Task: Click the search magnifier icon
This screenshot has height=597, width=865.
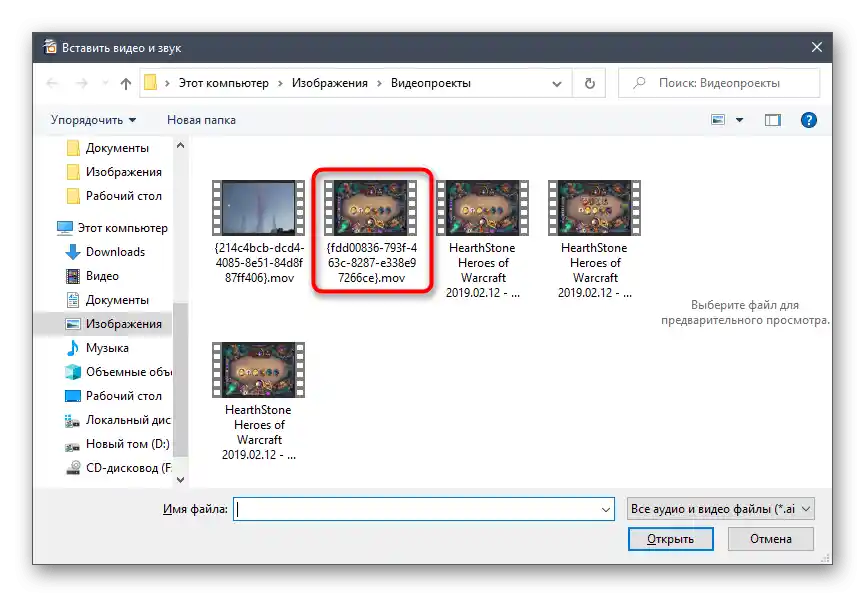Action: click(639, 83)
